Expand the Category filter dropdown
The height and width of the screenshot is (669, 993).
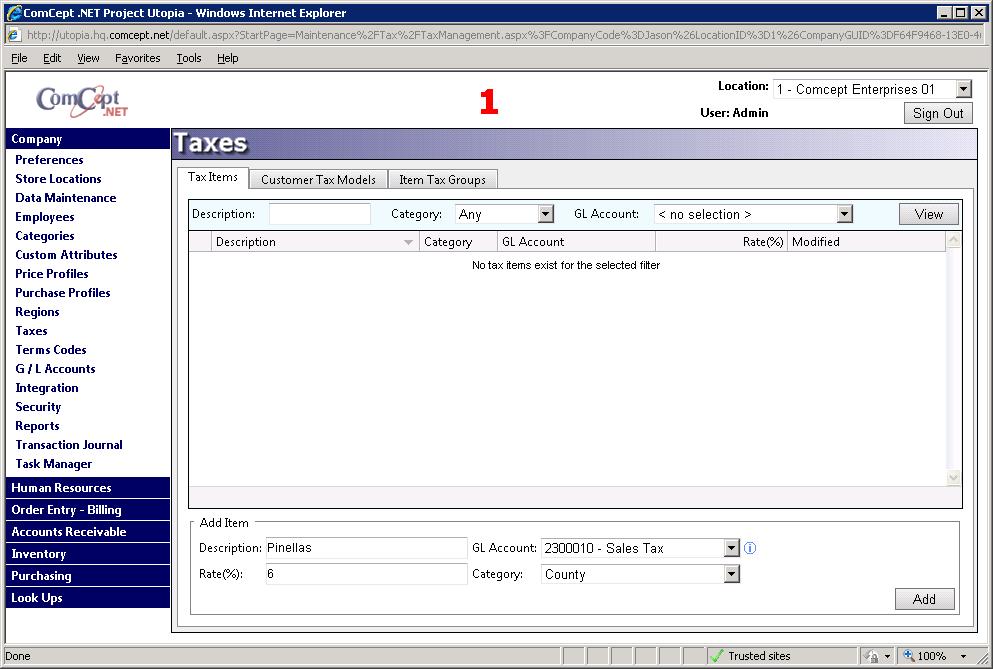tap(545, 214)
